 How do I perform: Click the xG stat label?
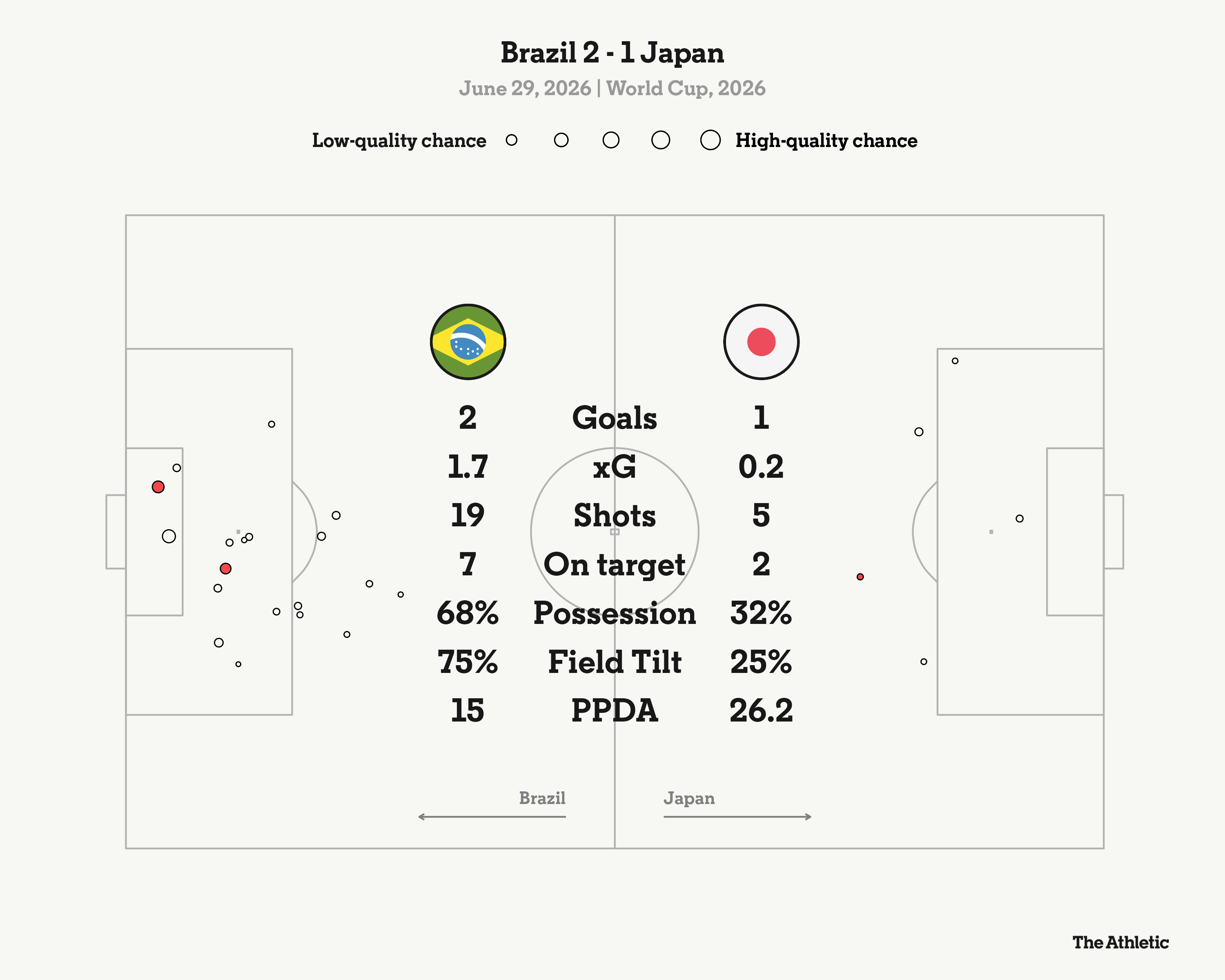pos(615,467)
